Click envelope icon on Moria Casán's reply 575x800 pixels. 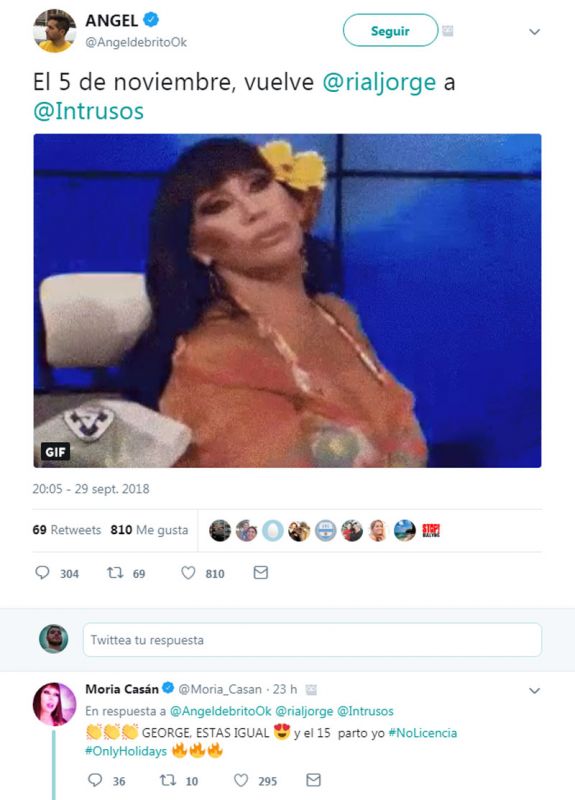313,780
